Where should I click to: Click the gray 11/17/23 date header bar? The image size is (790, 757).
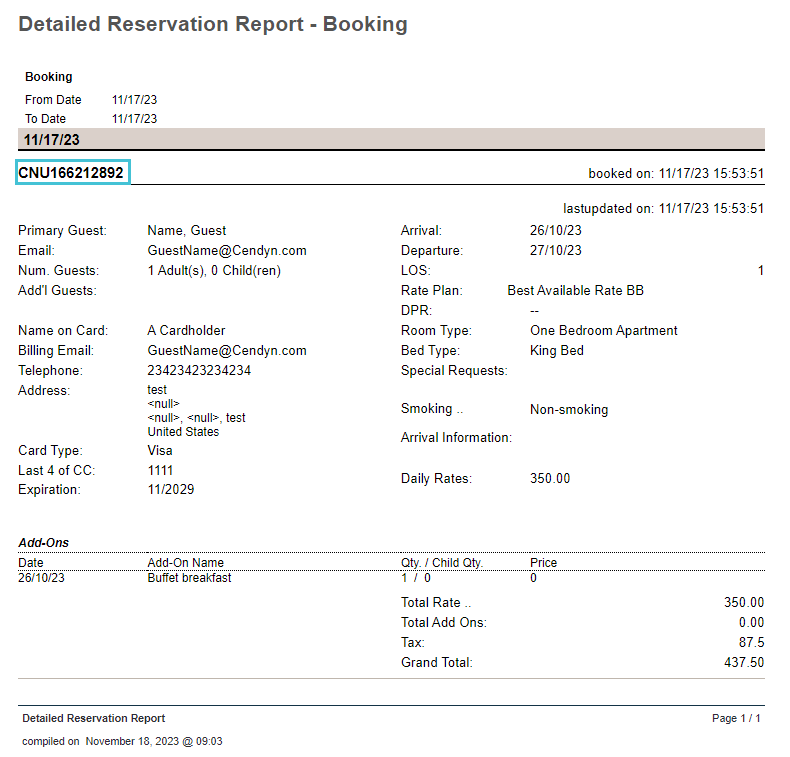pos(391,139)
